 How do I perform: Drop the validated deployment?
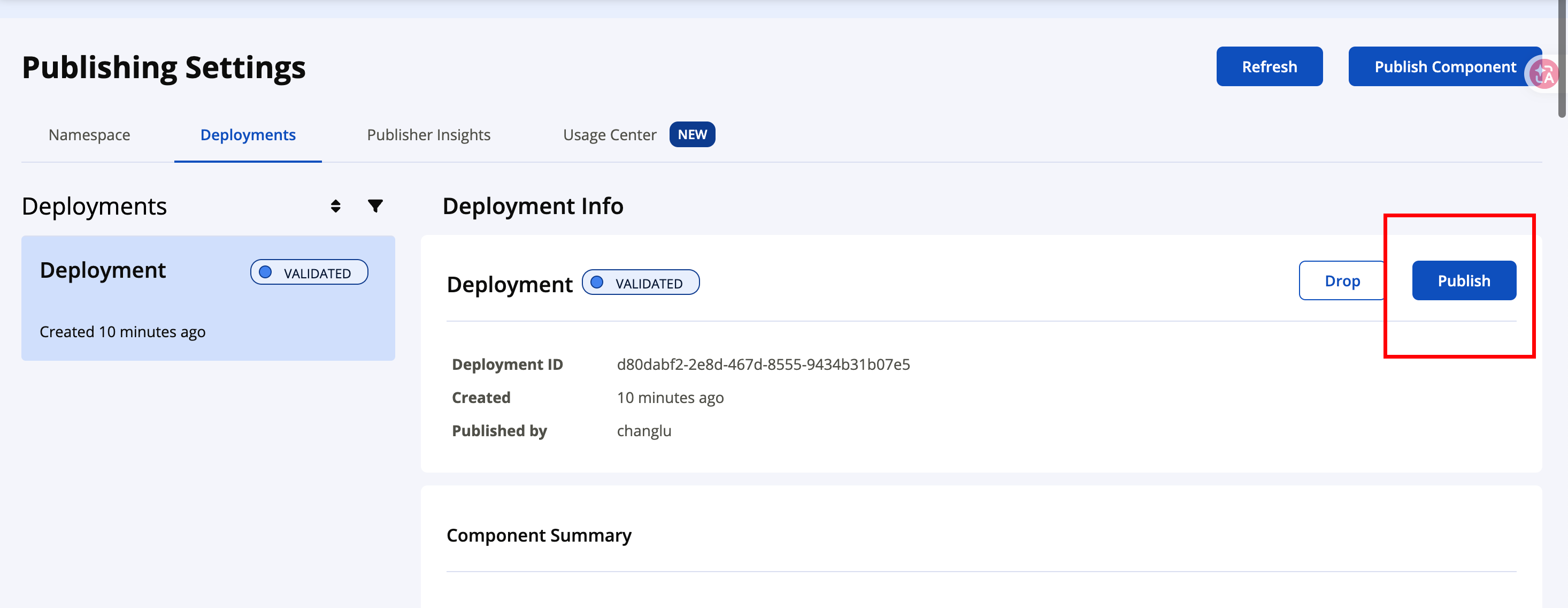[1342, 281]
